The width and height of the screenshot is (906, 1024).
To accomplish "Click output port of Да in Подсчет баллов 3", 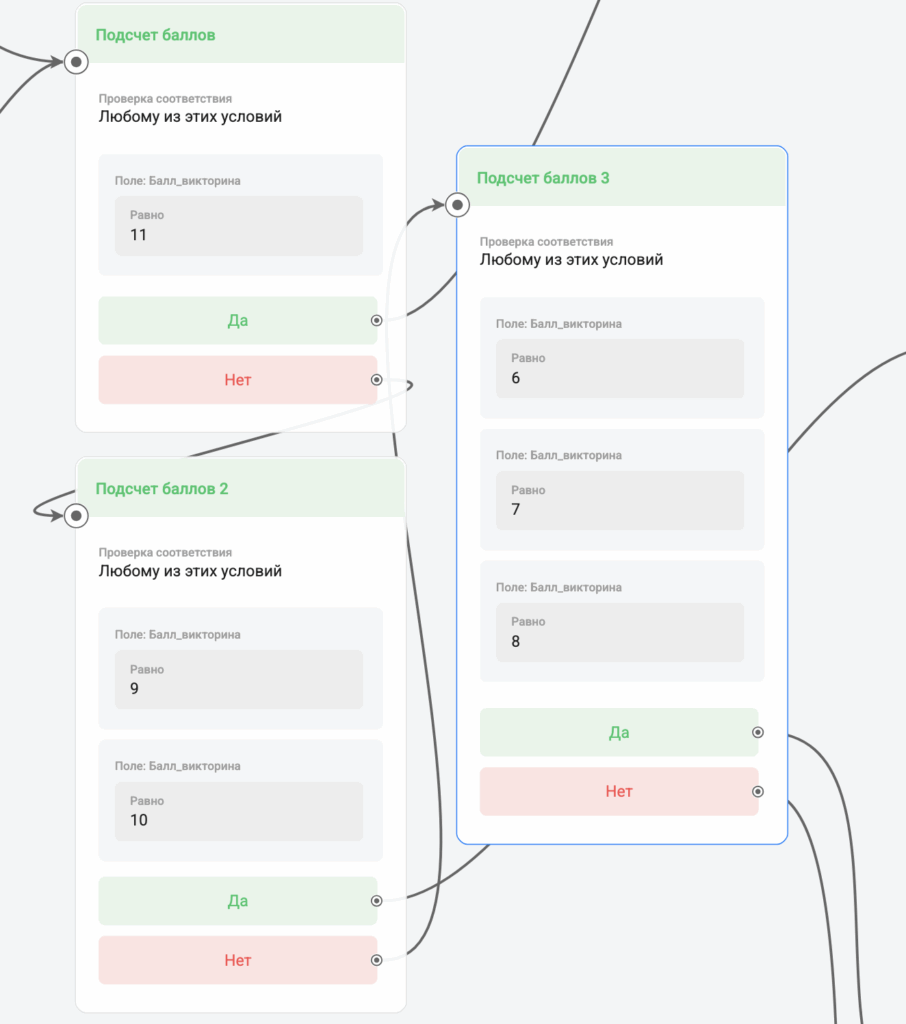I will coord(758,732).
